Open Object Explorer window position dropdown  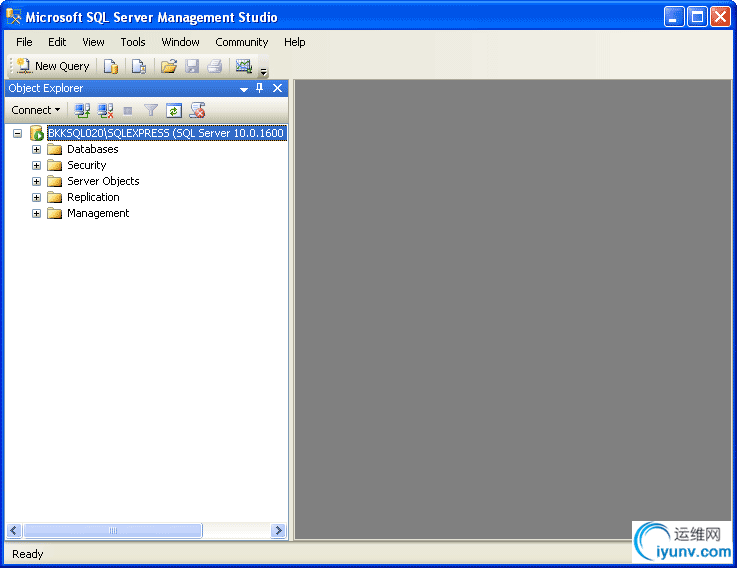point(244,89)
